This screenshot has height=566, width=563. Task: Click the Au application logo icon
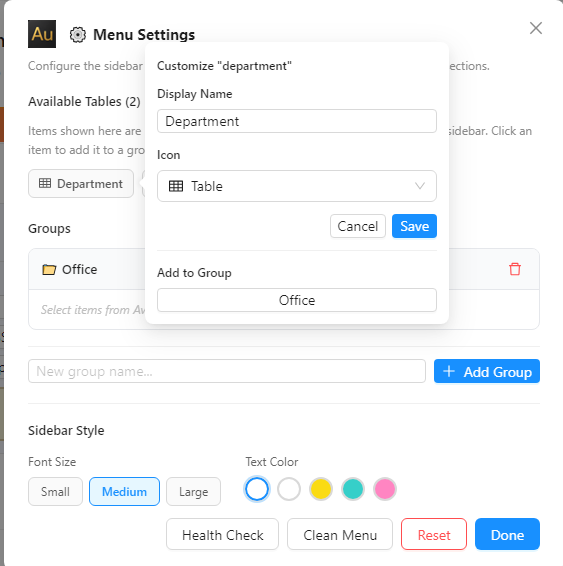42,34
